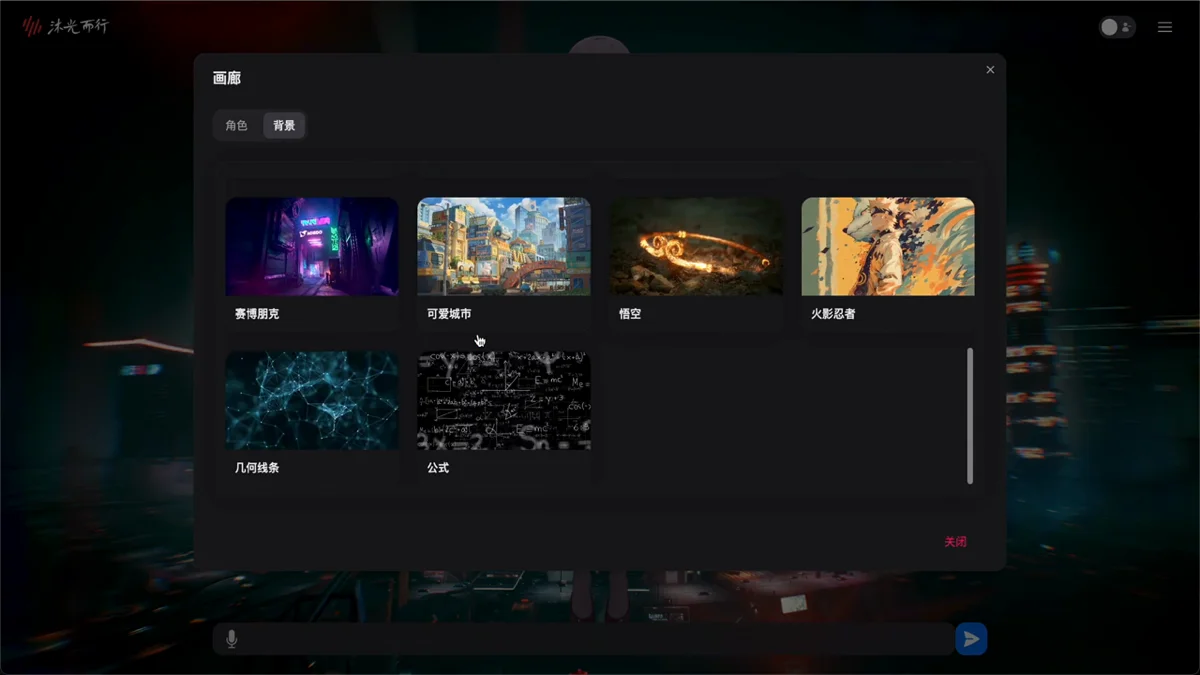Click the 赛博朋克 label text
Viewport: 1200px width, 675px height.
(257, 314)
